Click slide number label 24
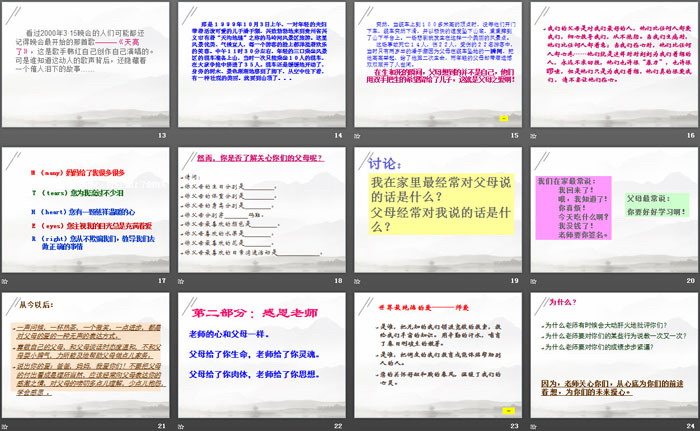The image size is (700, 431). (691, 426)
